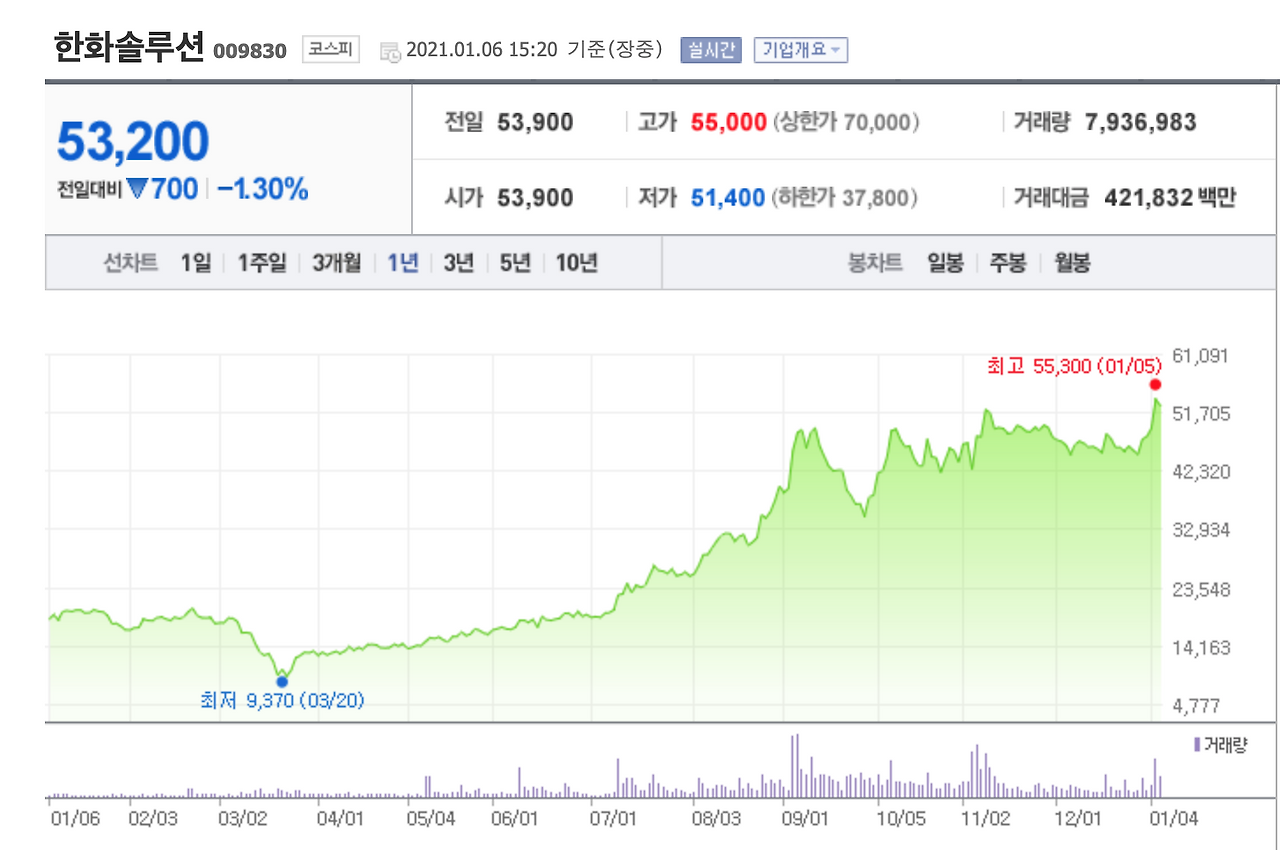Click the 저가 value 51,400
This screenshot has height=850, width=1280.
(729, 198)
